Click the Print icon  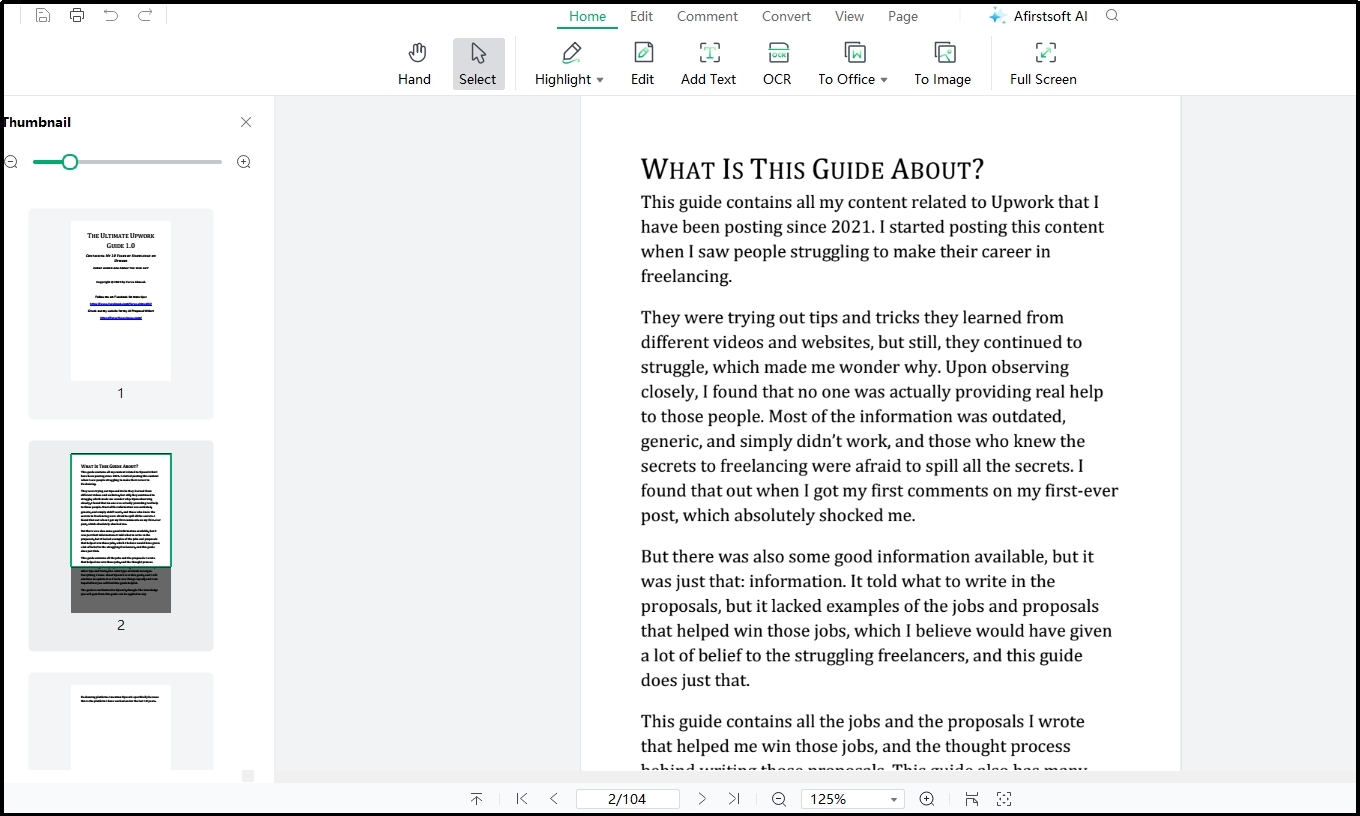[77, 15]
